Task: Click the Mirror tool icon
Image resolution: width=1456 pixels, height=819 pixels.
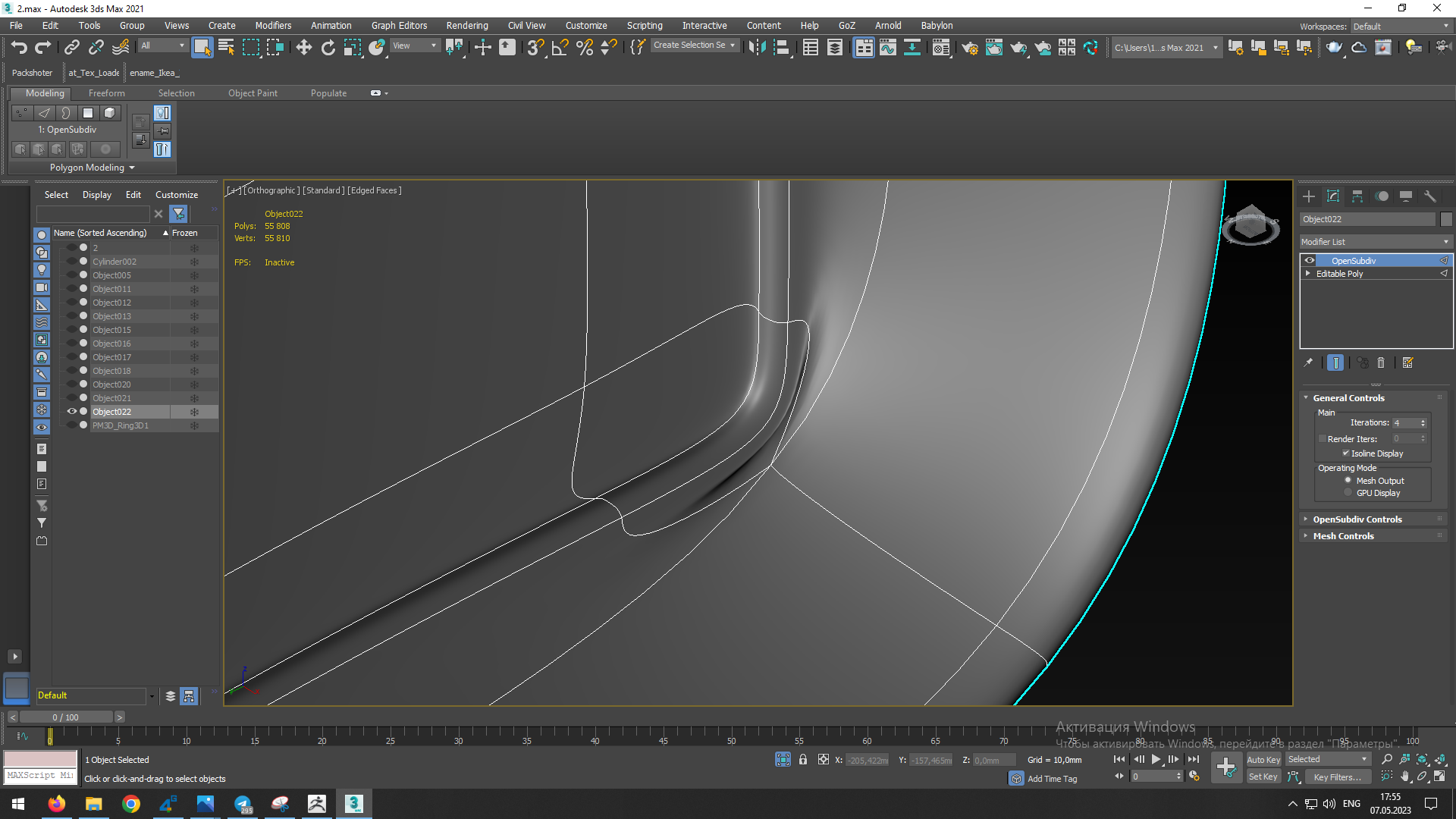Action: pos(756,48)
